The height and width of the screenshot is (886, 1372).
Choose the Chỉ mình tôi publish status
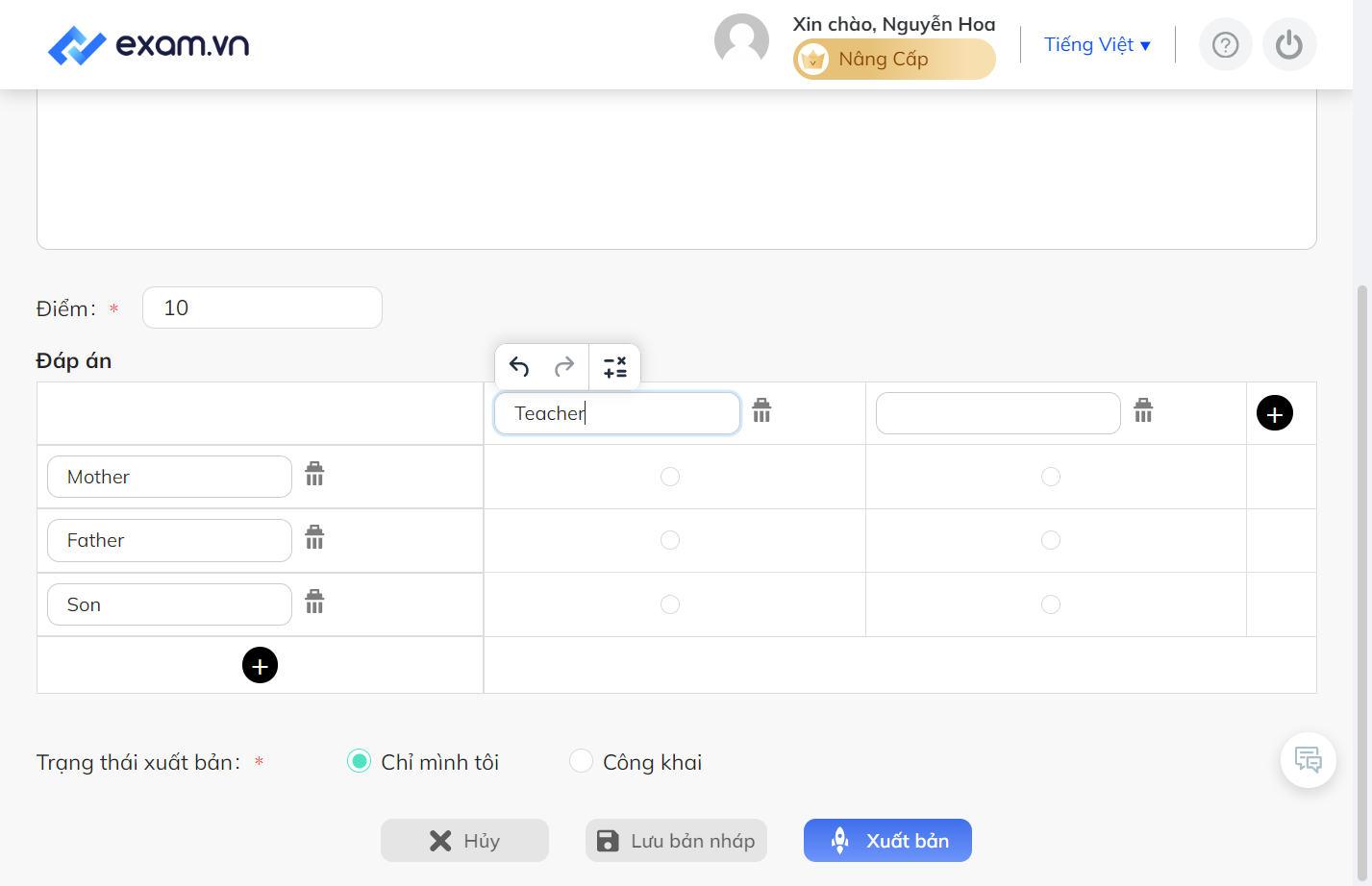359,761
